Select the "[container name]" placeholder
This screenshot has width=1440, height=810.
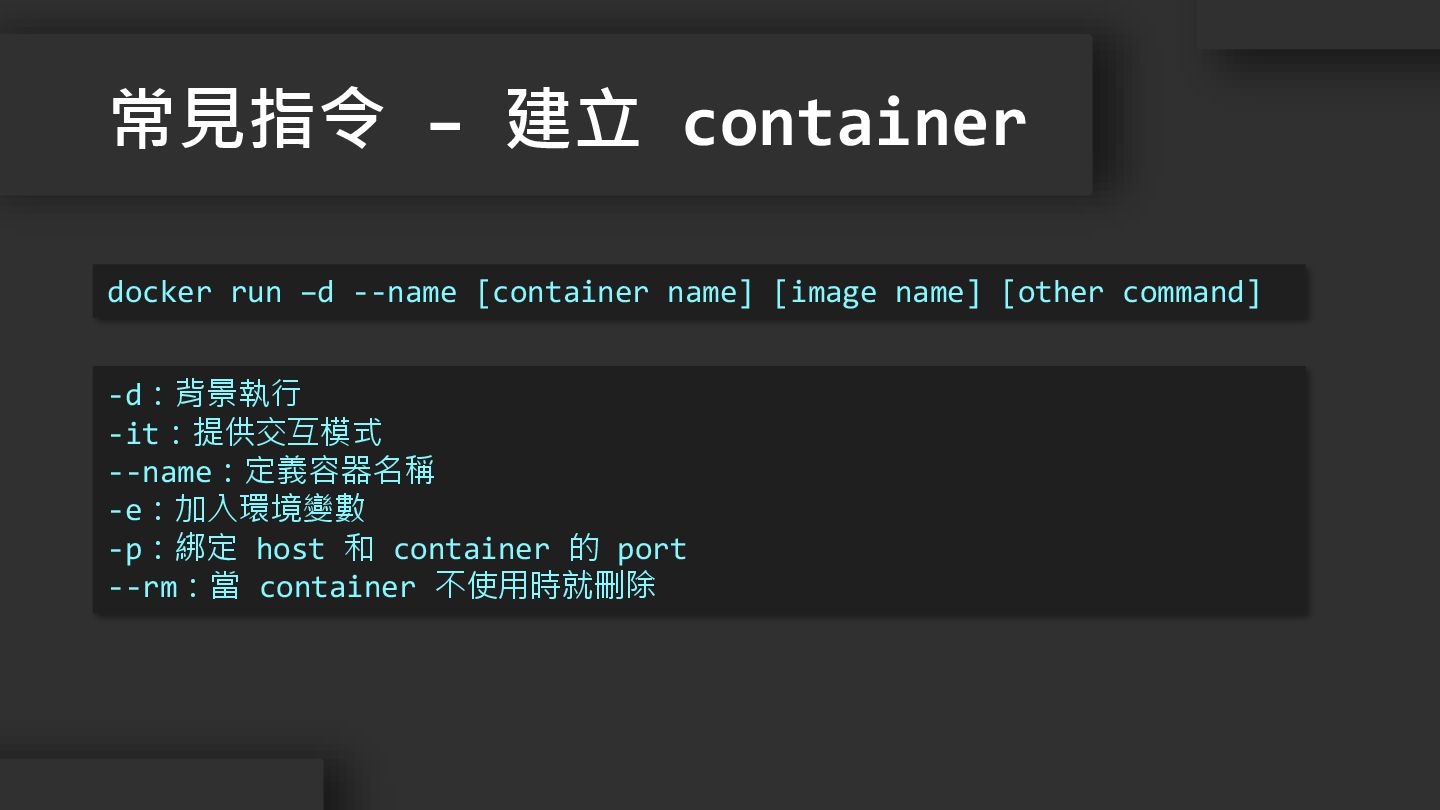click(x=614, y=292)
